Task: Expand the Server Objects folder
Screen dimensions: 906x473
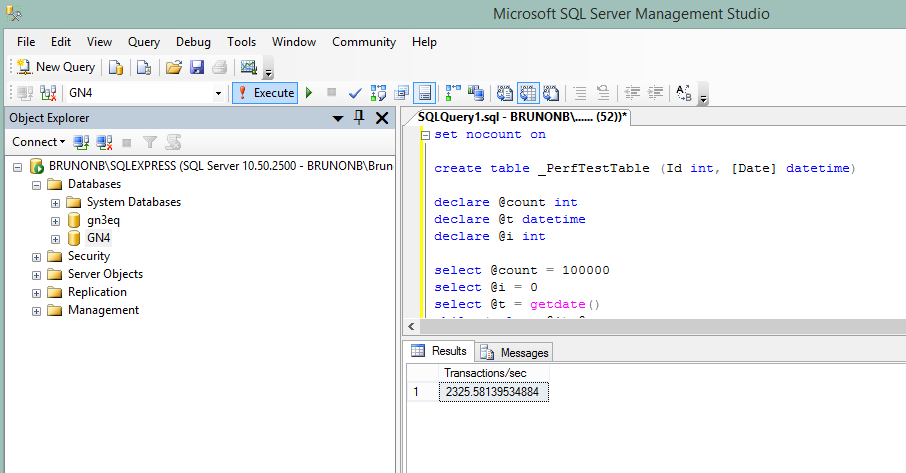Action: point(36,275)
